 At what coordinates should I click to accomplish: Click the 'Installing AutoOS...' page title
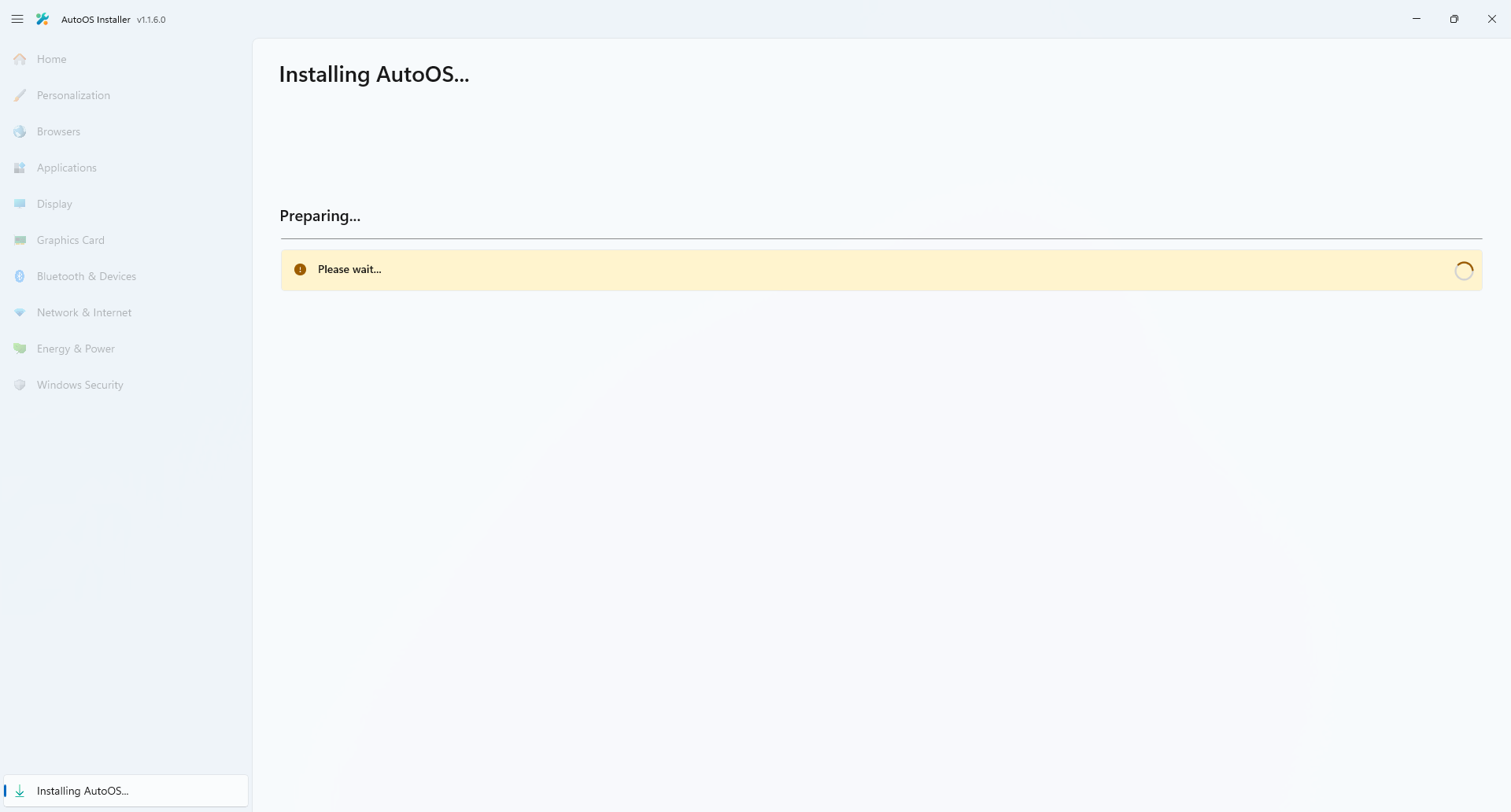[374, 74]
